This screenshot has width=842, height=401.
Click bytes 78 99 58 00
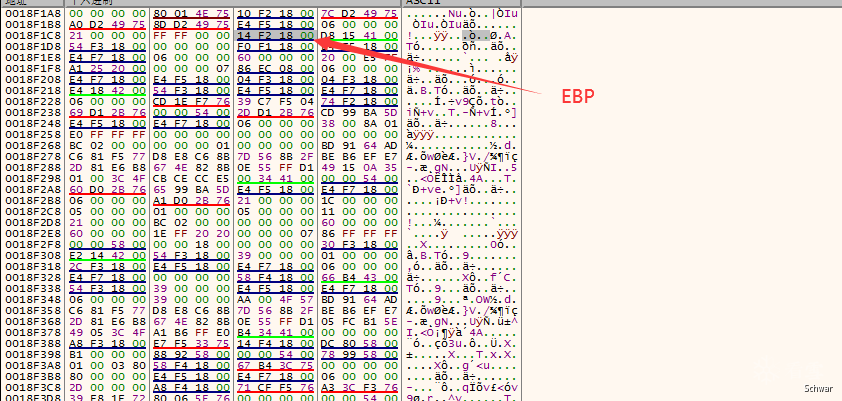[x=359, y=355]
